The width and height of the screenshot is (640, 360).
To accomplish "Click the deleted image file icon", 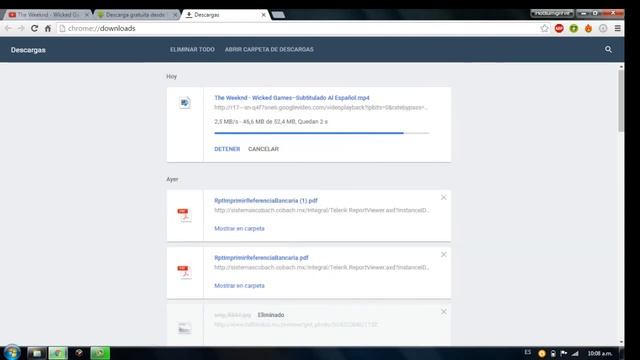I will point(184,328).
